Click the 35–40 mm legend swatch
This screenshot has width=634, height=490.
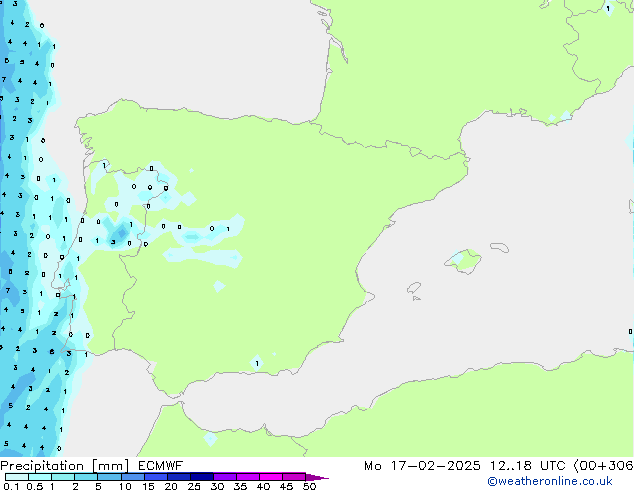click(x=247, y=477)
